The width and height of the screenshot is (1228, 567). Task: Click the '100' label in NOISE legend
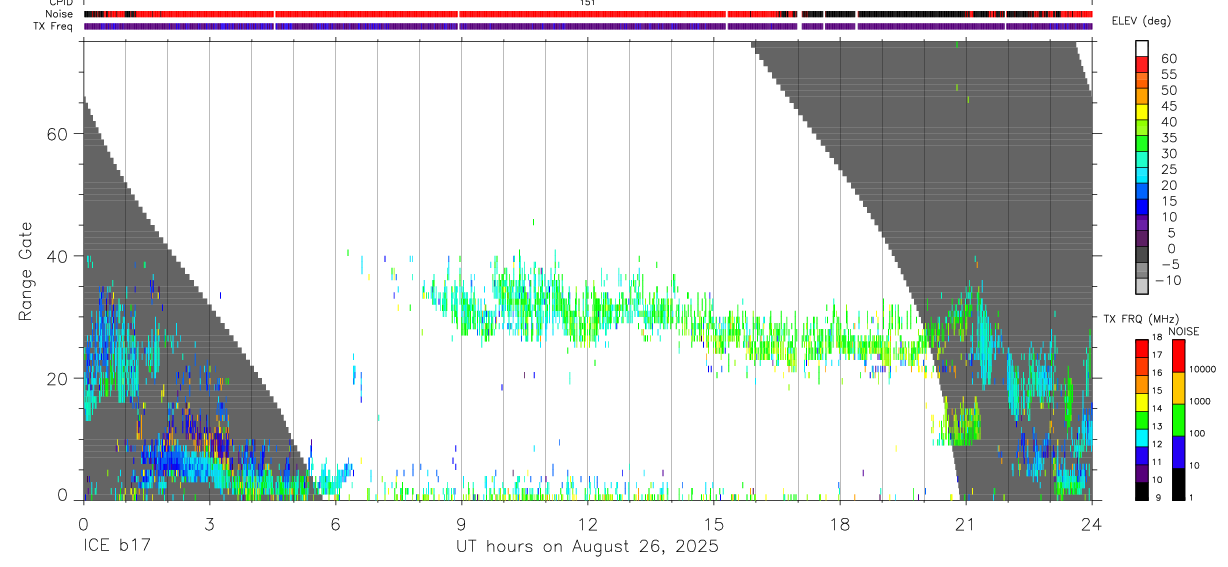pyautogui.click(x=1198, y=433)
